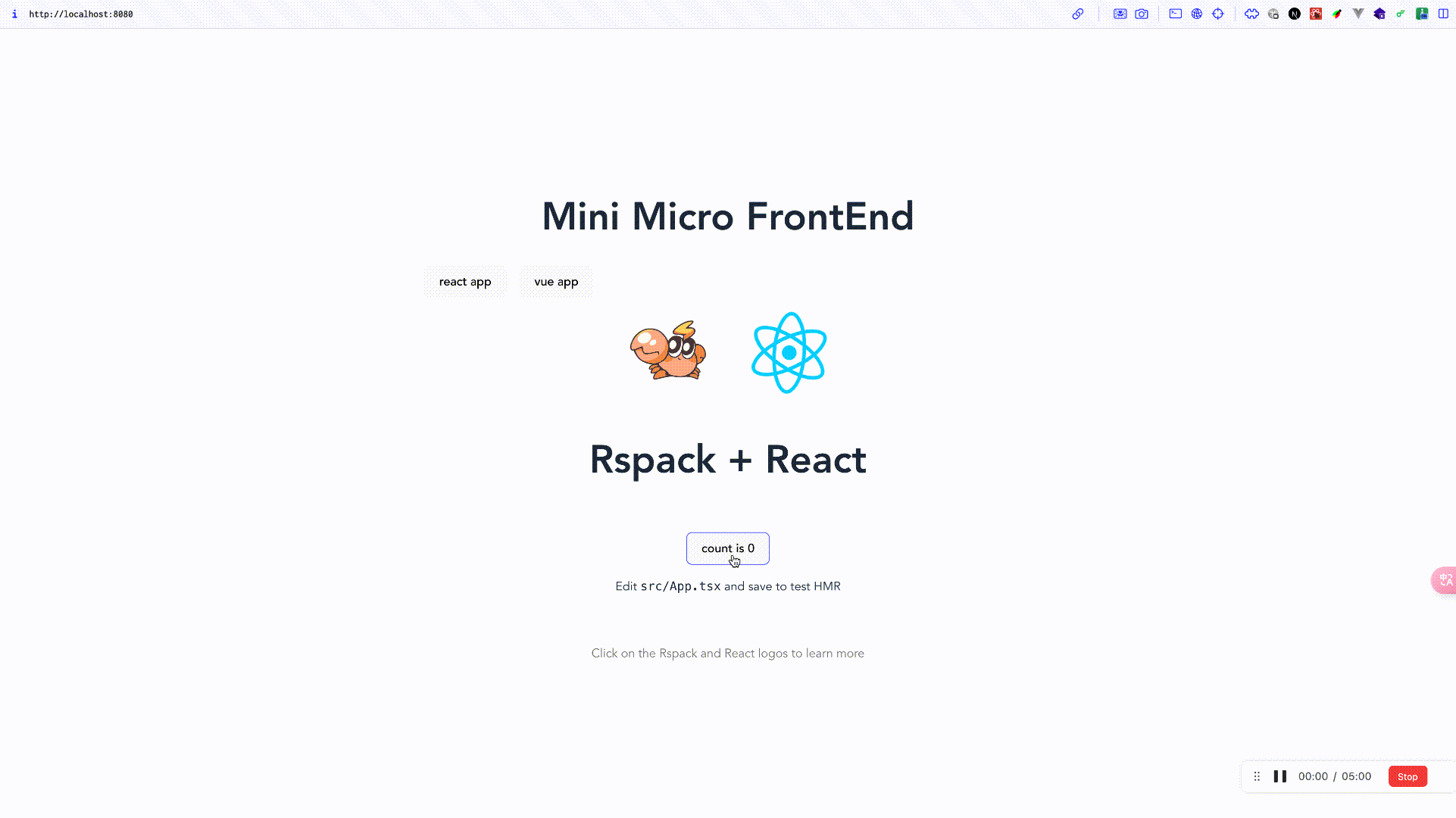Click the React link to learn more
1456x818 pixels.
[788, 352]
